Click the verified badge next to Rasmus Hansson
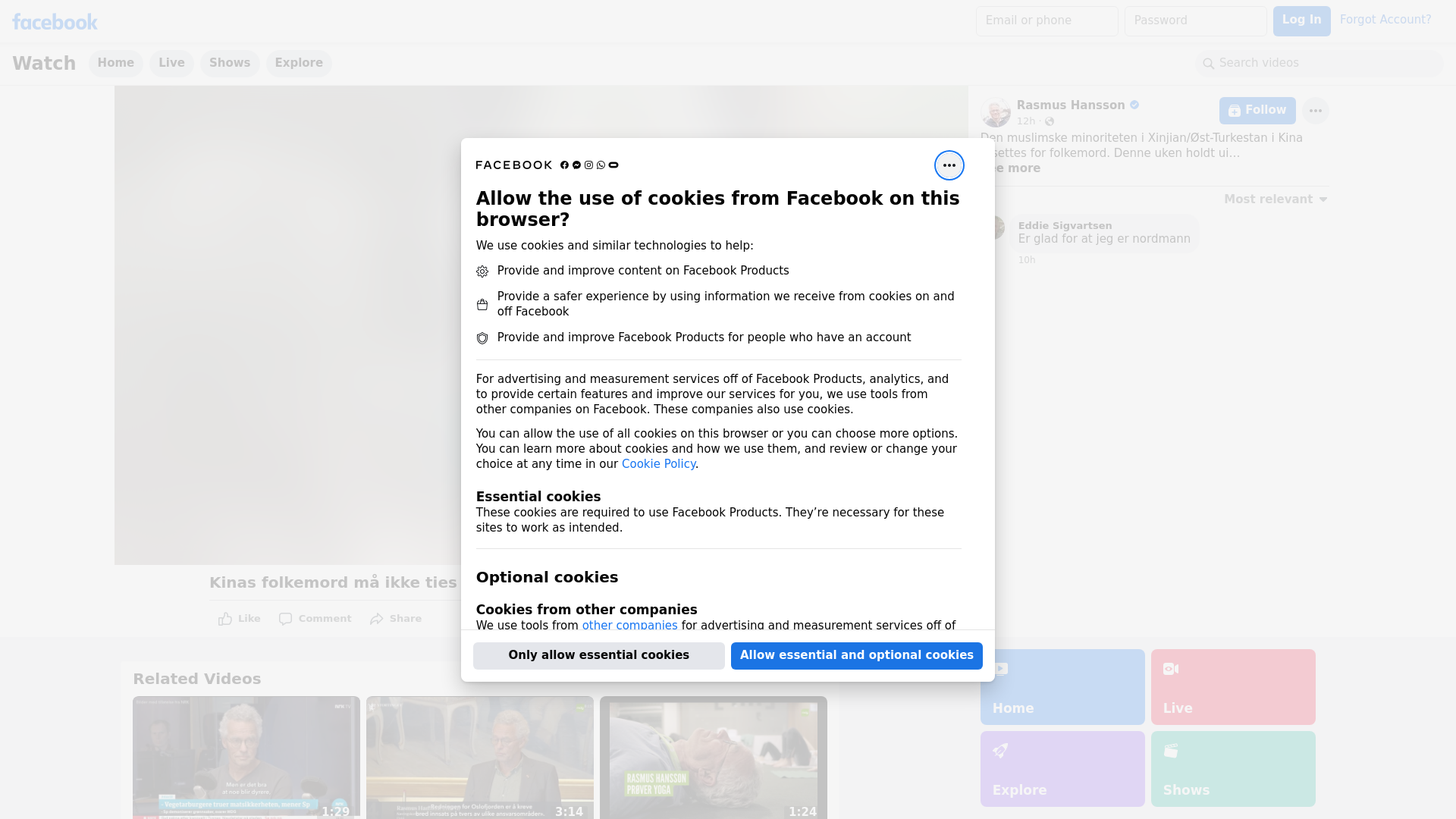Image resolution: width=1456 pixels, height=819 pixels. (x=1134, y=105)
